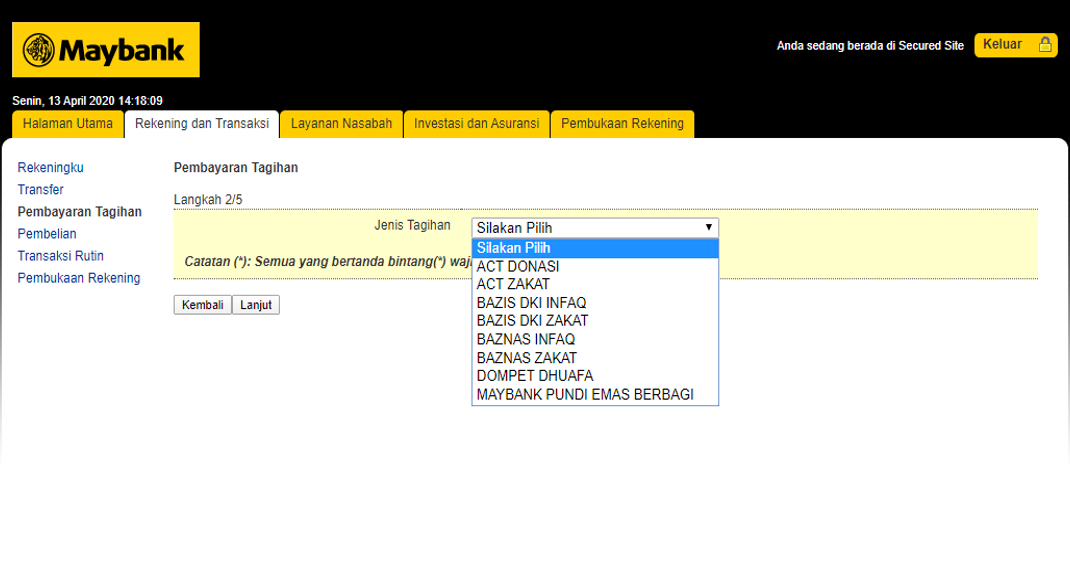
Task: Click the date and time text
Action: point(87,101)
